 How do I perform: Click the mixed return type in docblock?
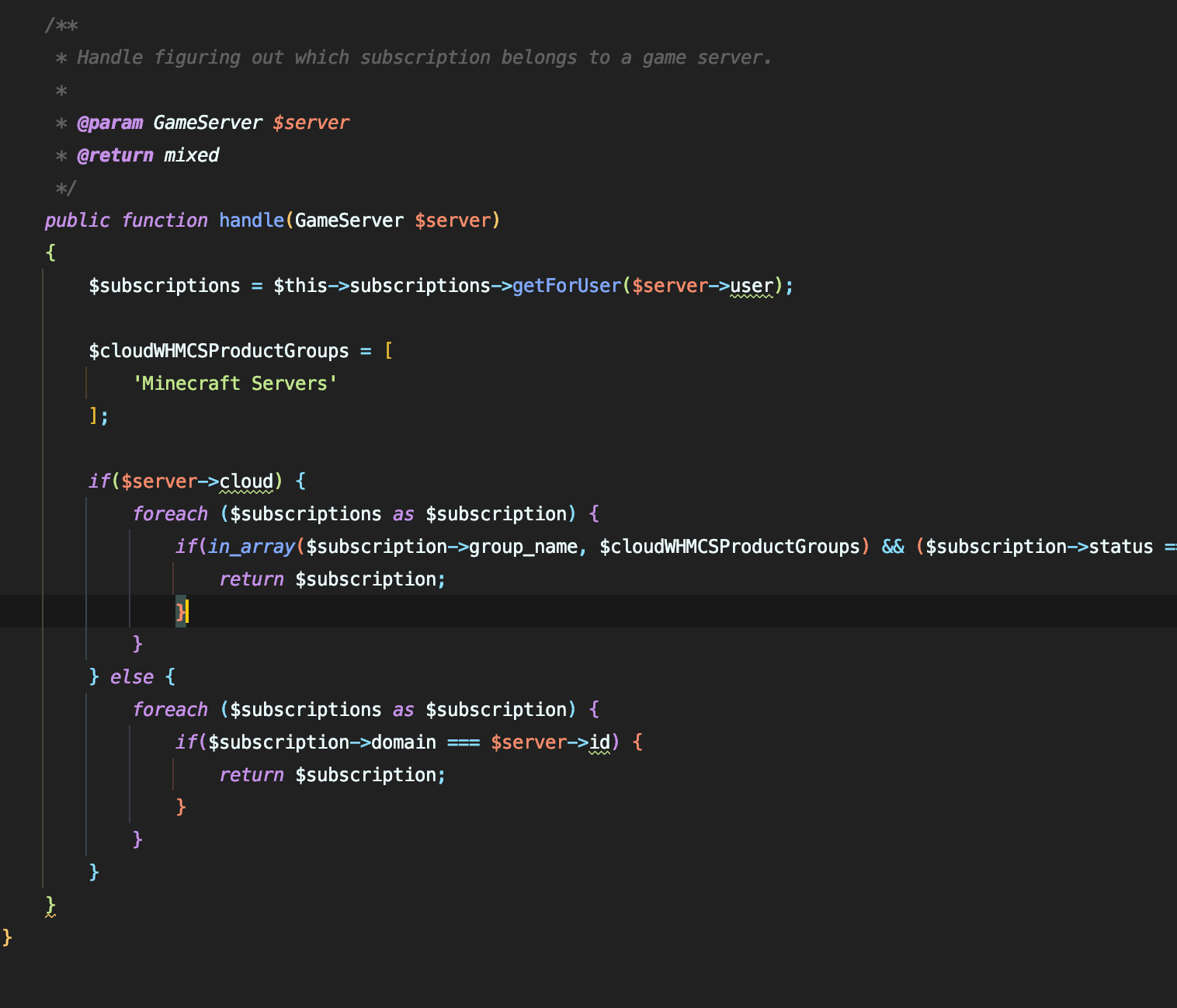coord(191,155)
